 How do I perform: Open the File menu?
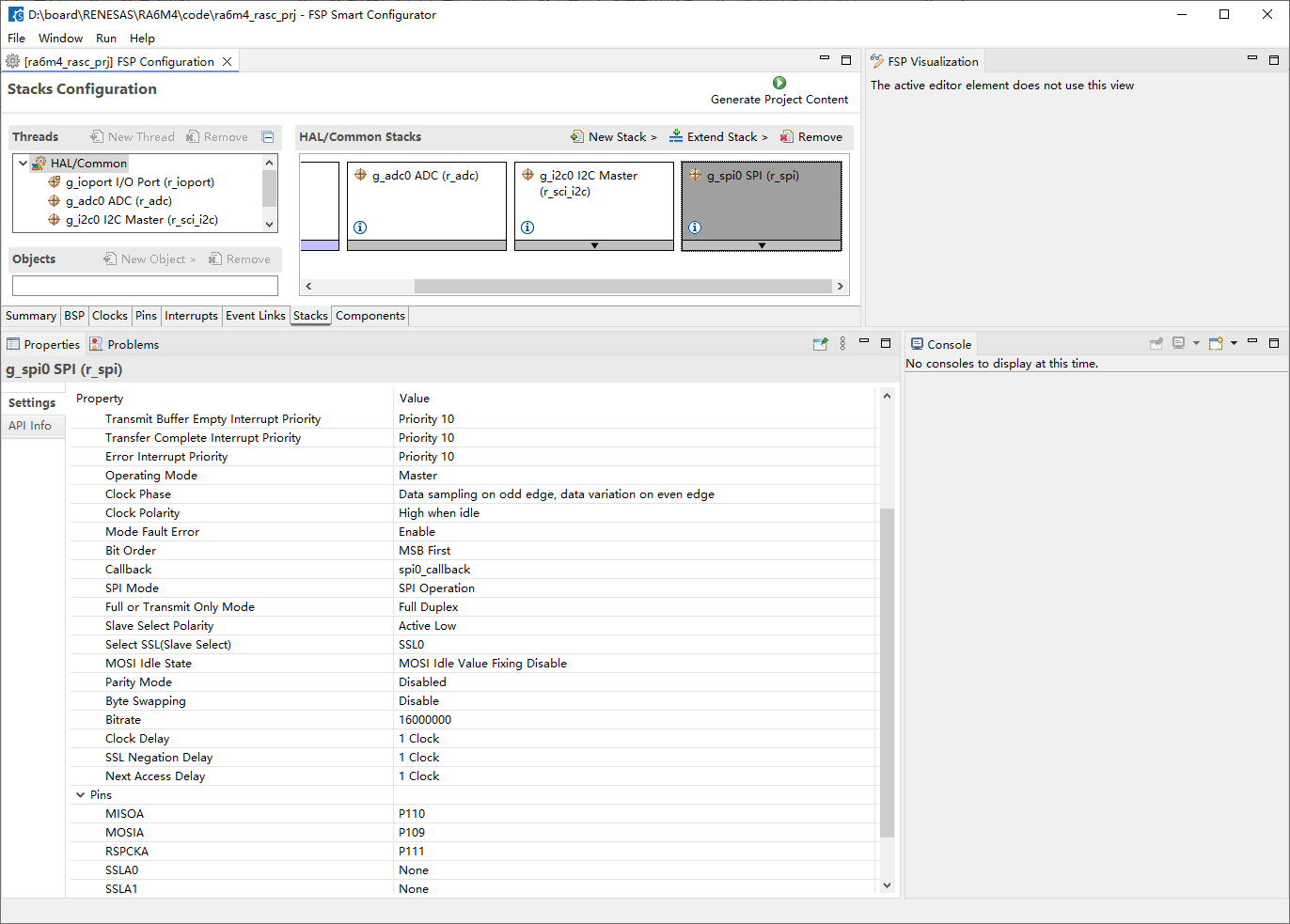pyautogui.click(x=17, y=39)
